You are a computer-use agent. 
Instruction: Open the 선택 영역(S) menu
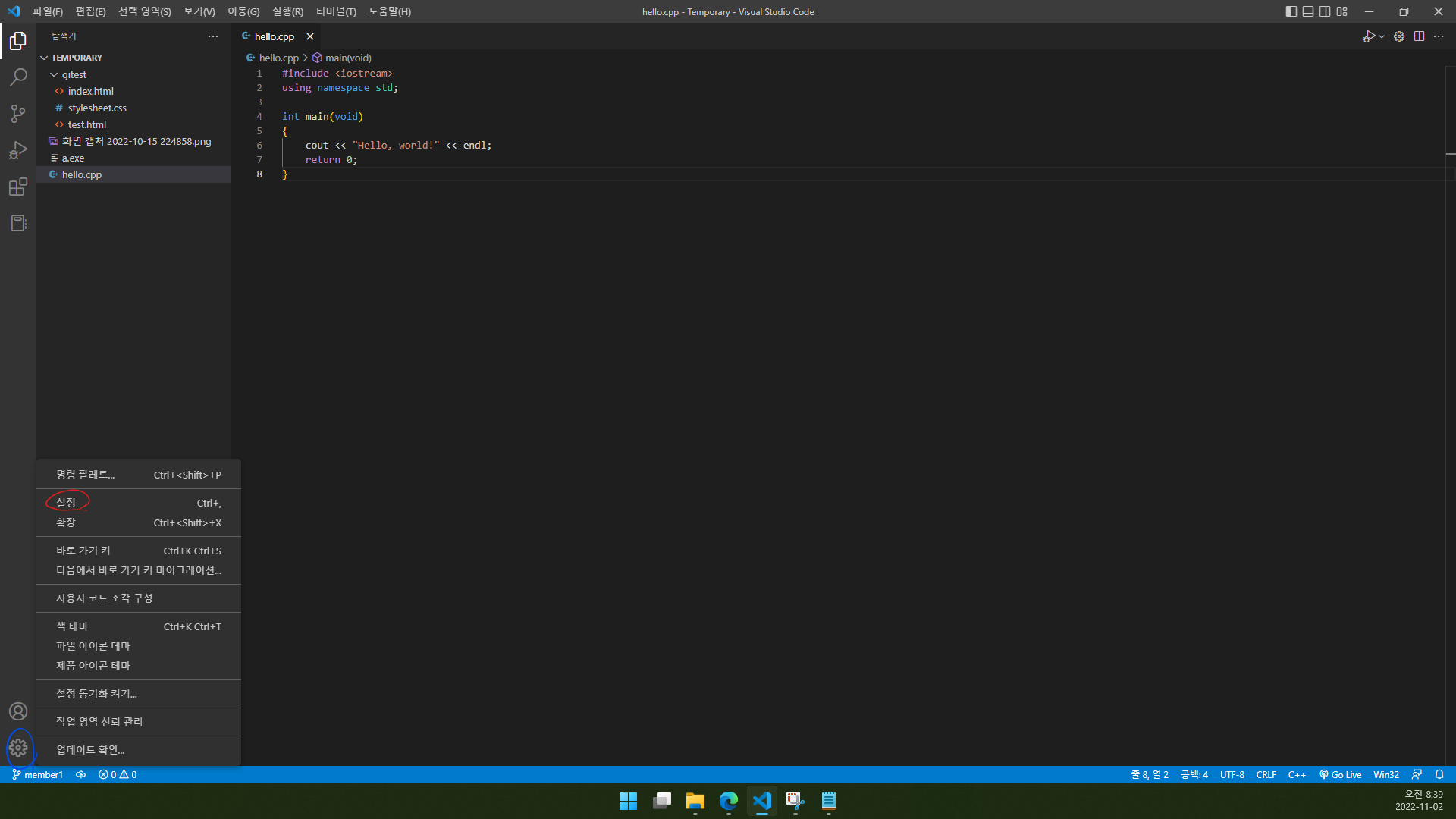[x=144, y=11]
